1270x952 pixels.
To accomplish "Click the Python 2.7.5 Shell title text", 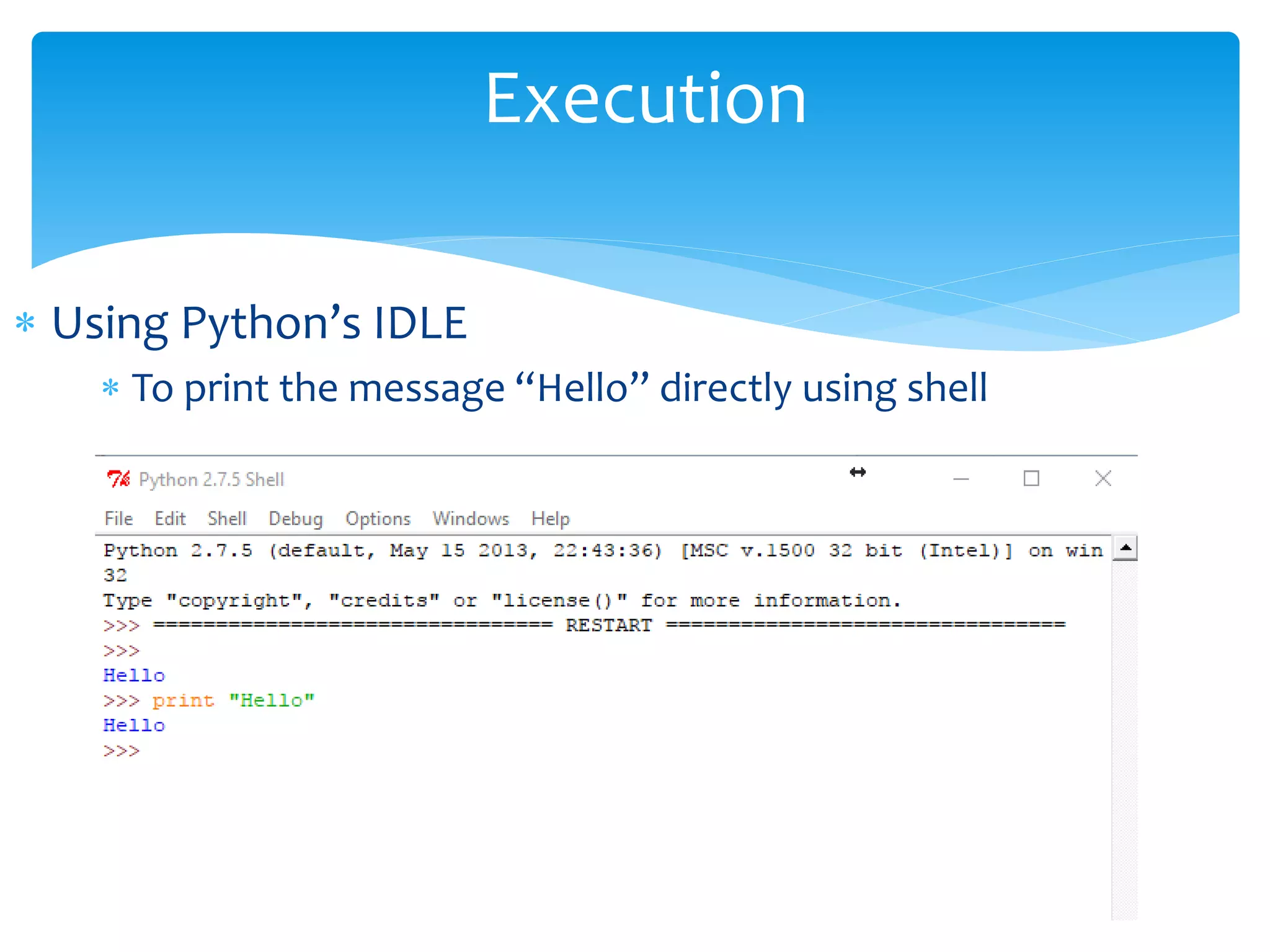I will [211, 479].
